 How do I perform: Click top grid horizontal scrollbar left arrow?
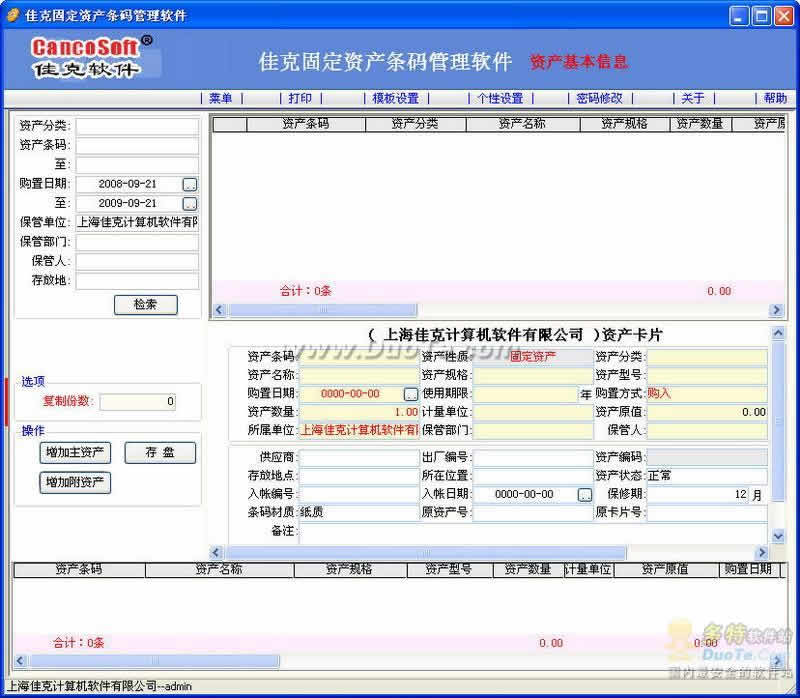click(219, 310)
